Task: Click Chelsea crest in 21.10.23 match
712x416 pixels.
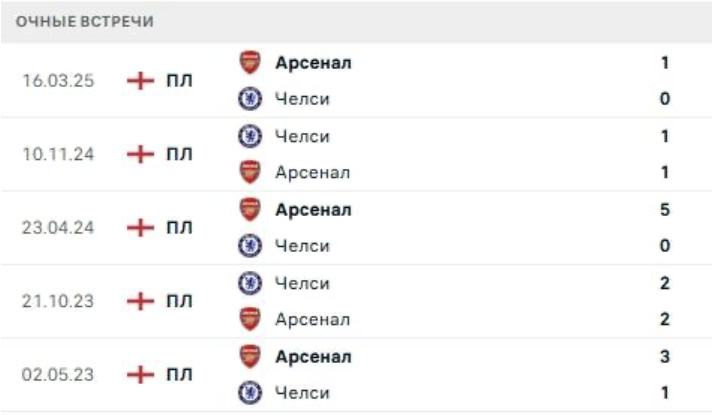Action: [x=250, y=283]
